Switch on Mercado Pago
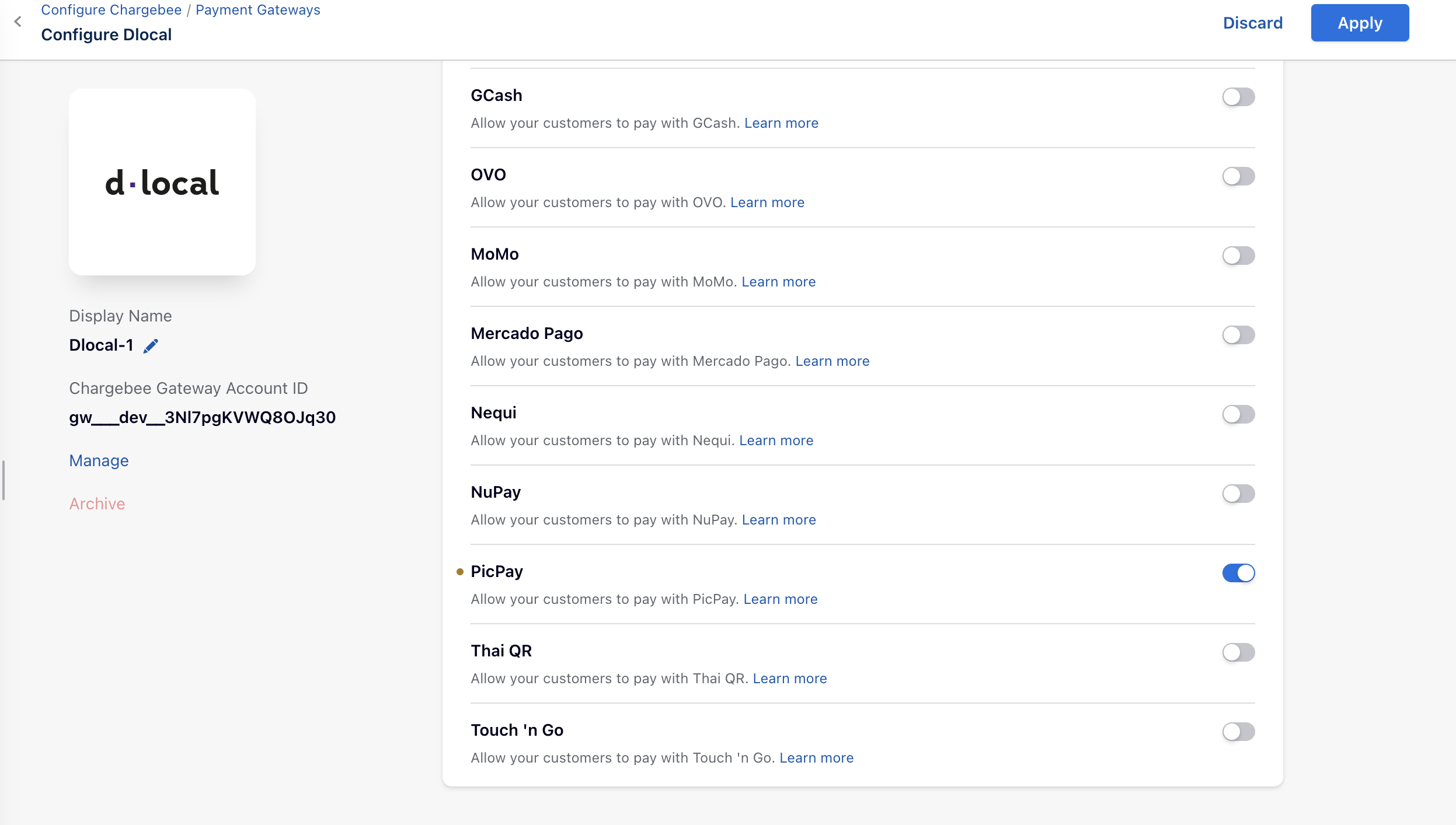This screenshot has width=1456, height=825. tap(1238, 335)
